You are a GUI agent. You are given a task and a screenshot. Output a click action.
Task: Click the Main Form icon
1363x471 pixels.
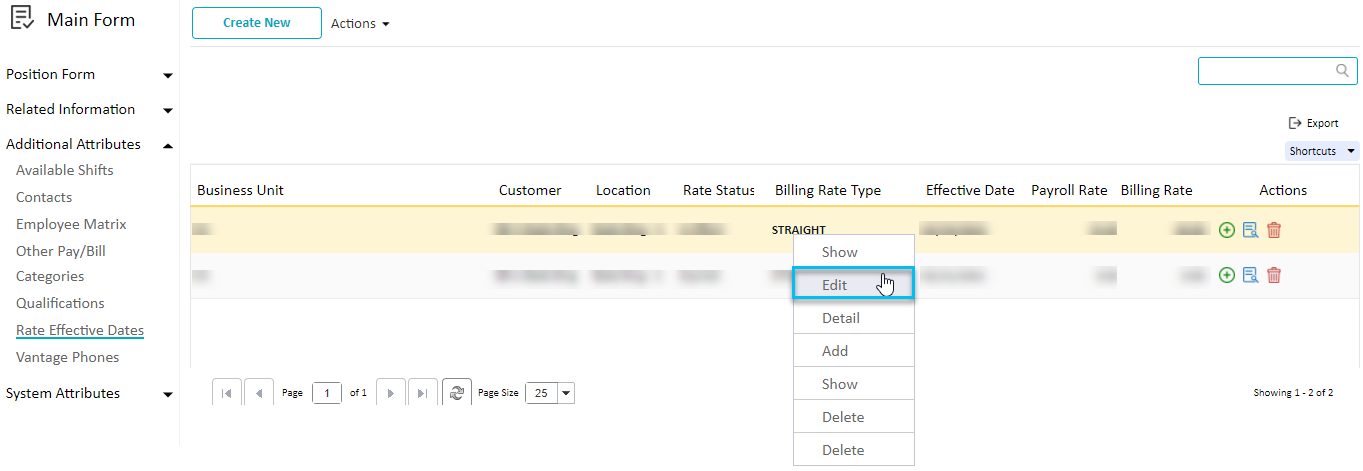[22, 19]
